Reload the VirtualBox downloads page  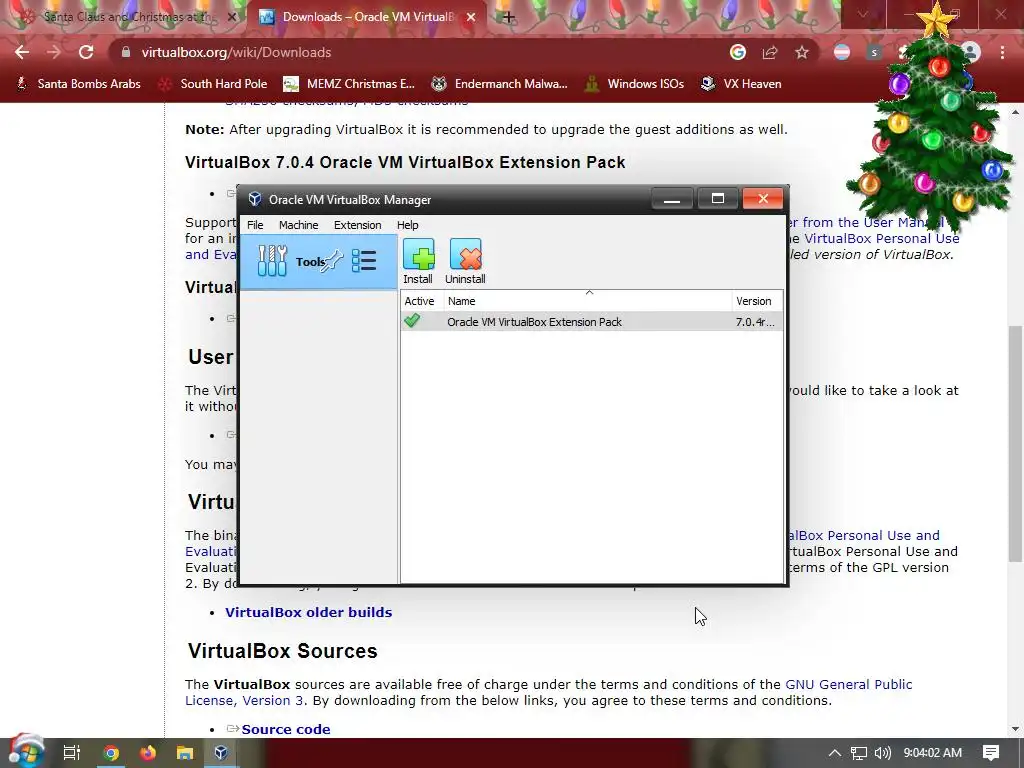click(x=86, y=52)
